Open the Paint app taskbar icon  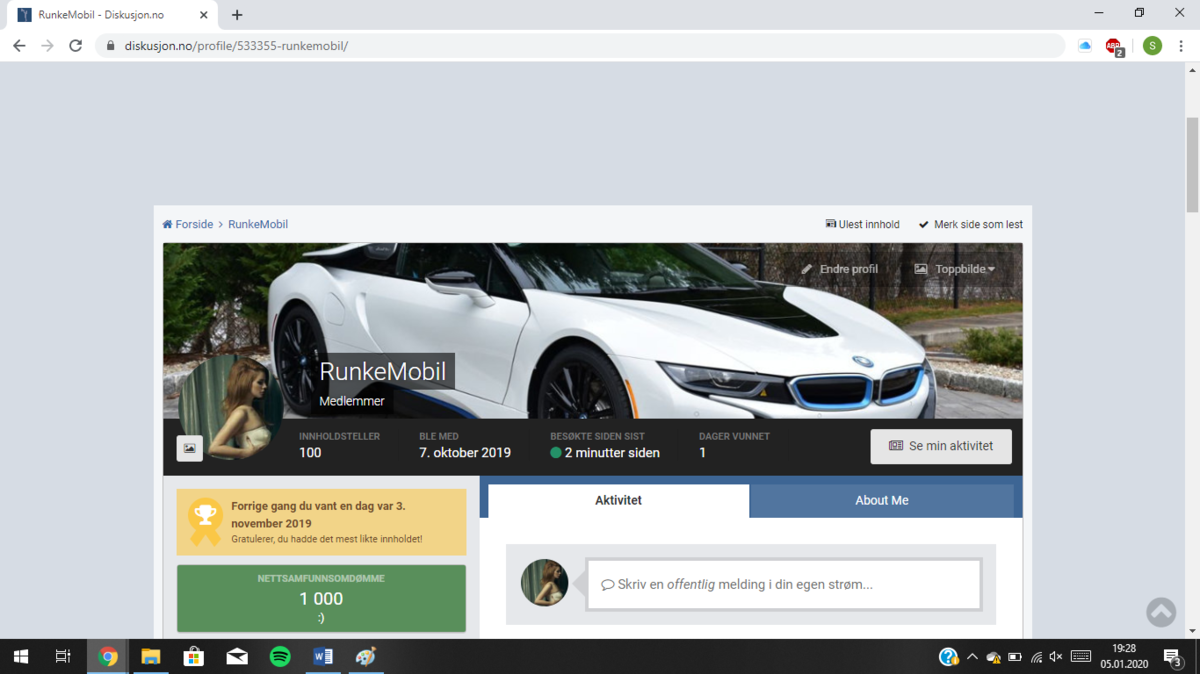[366, 657]
